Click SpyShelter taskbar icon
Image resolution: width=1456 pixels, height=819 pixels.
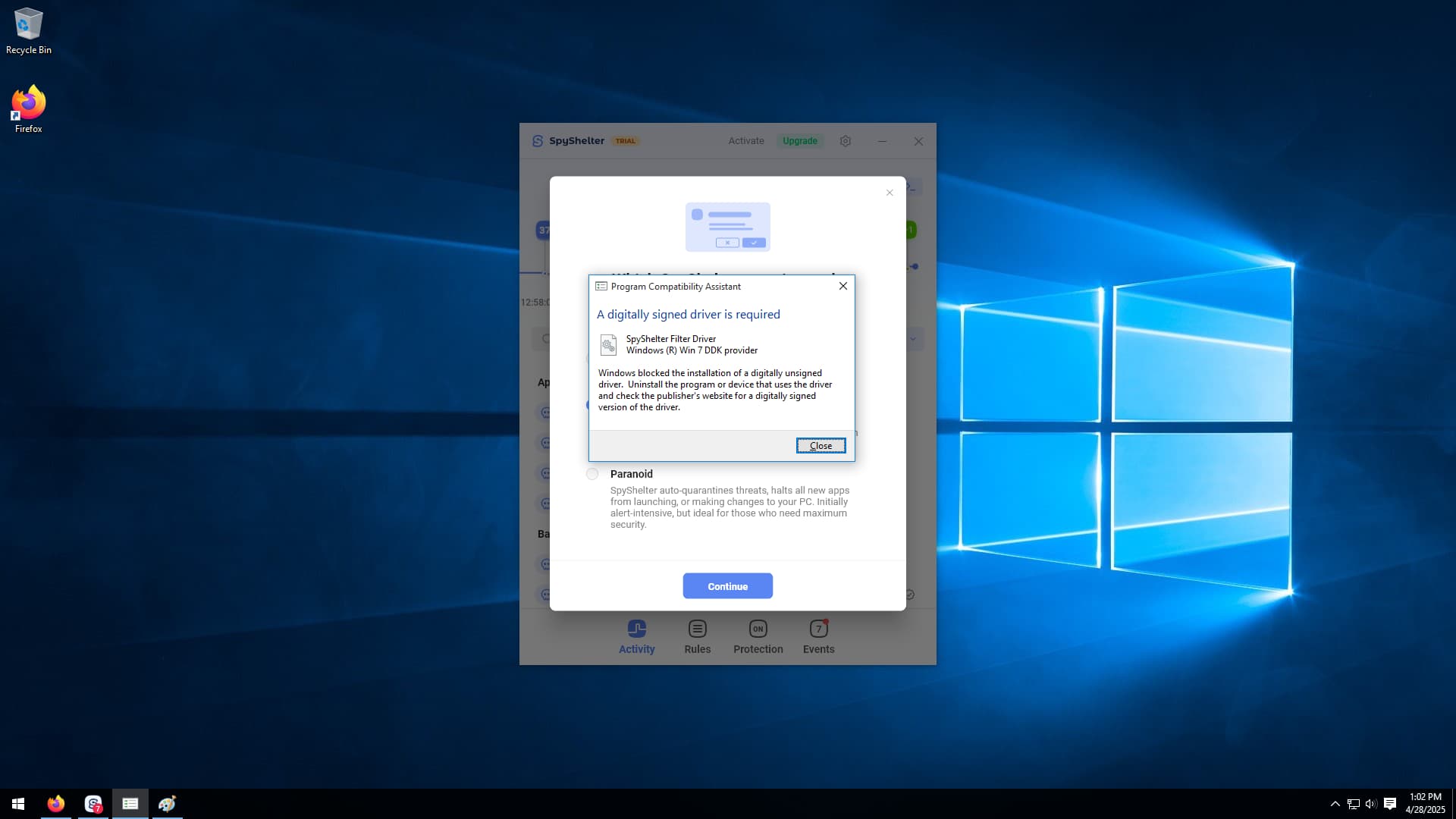tap(93, 804)
